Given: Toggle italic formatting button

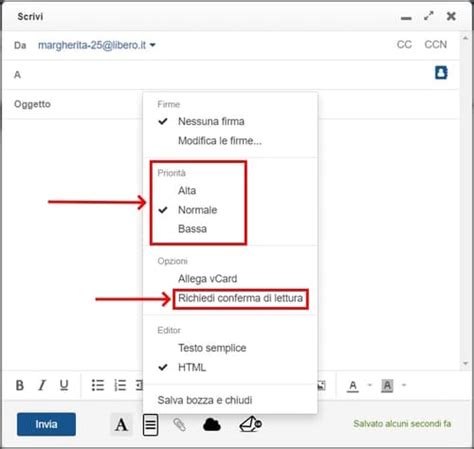Looking at the screenshot, I should tap(42, 385).
